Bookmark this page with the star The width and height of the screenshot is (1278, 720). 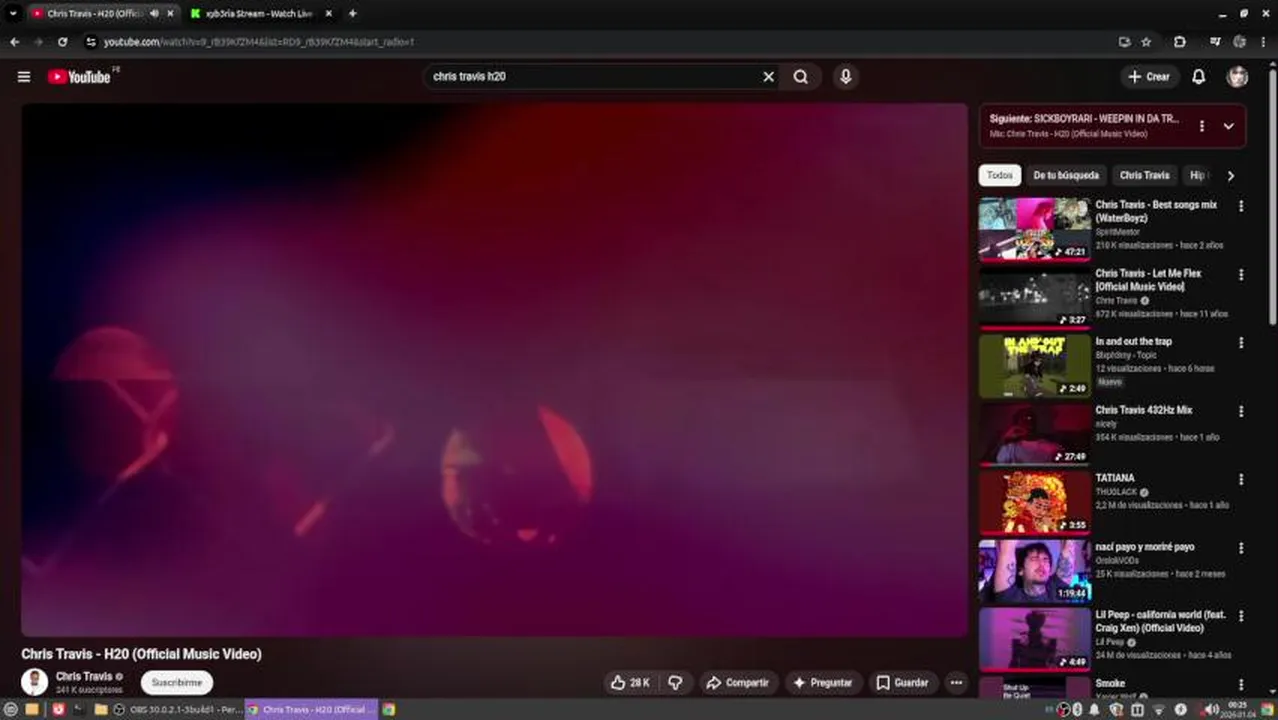[1147, 42]
